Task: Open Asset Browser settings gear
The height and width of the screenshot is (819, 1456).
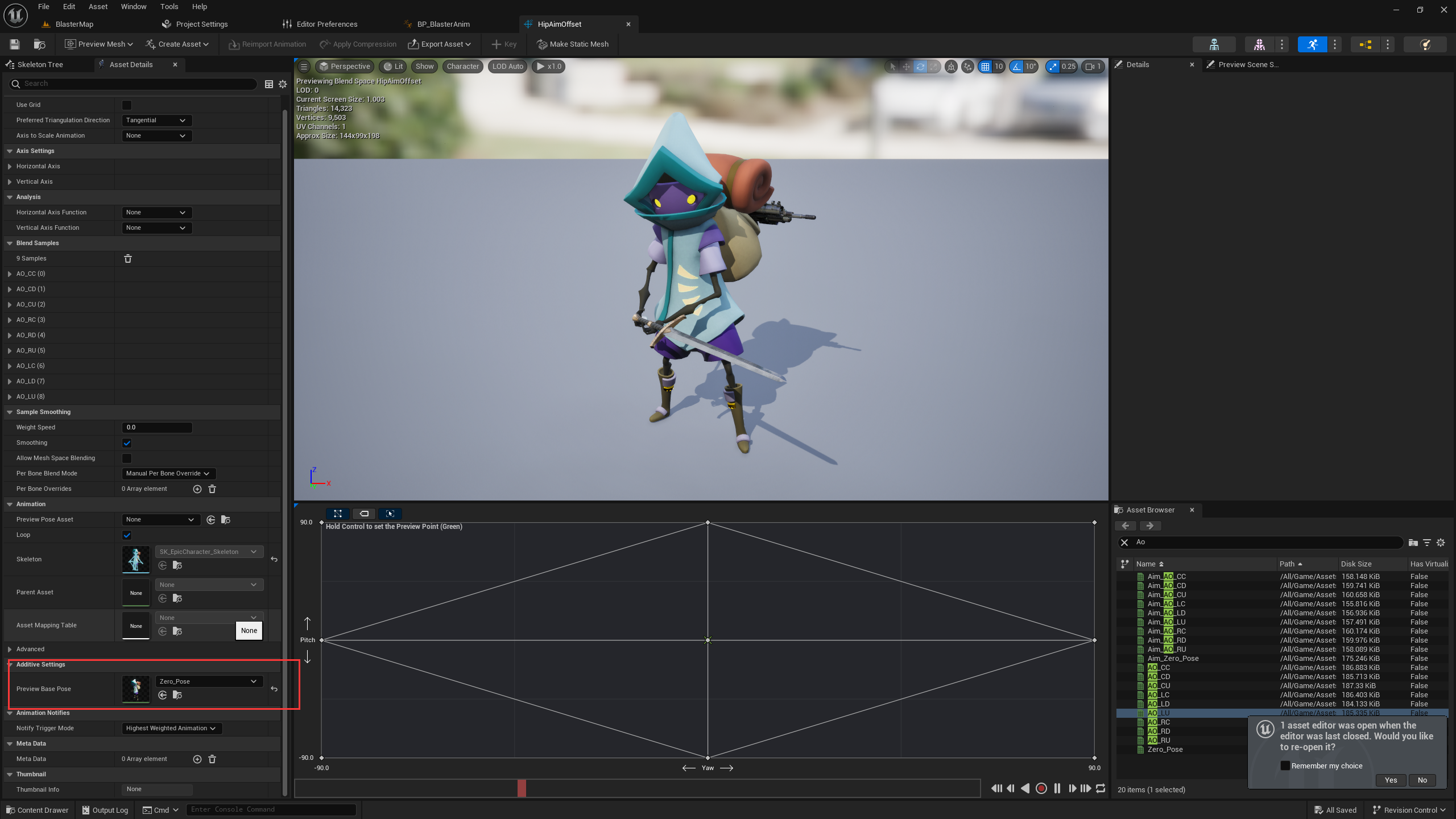Action: point(1441,543)
